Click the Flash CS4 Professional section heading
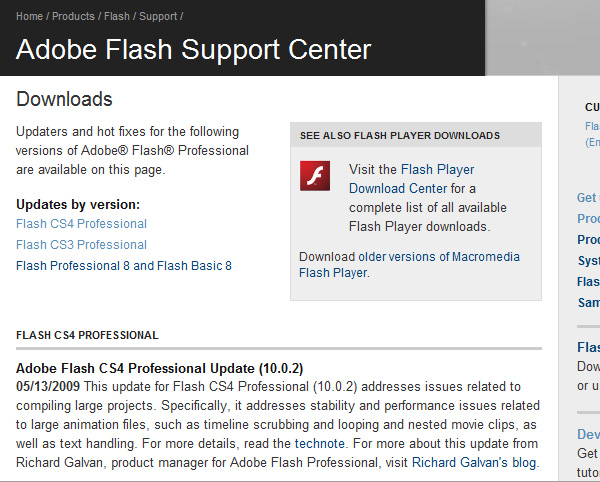 click(x=87, y=335)
